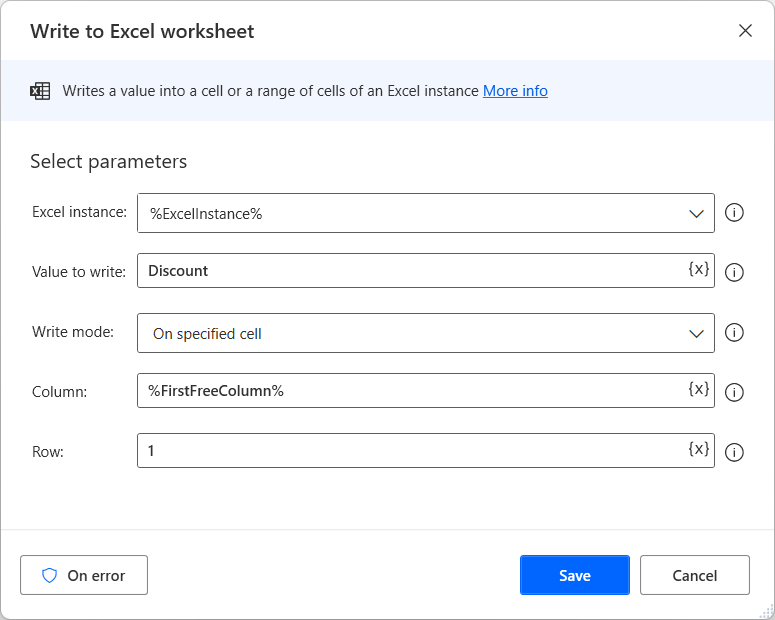Open the On error settings
This screenshot has width=775, height=620.
pos(84,575)
